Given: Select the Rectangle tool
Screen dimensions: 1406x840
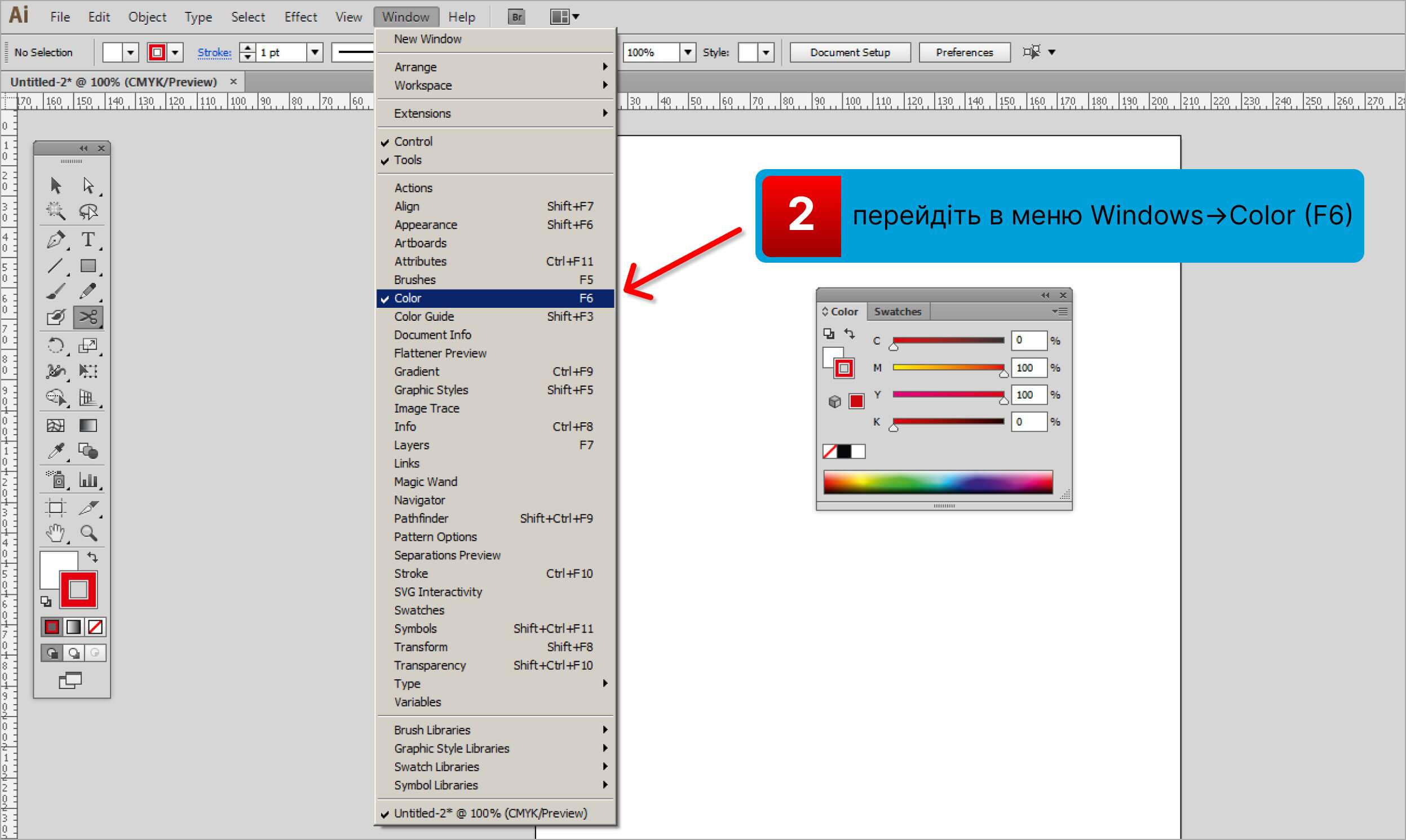Looking at the screenshot, I should (x=89, y=266).
